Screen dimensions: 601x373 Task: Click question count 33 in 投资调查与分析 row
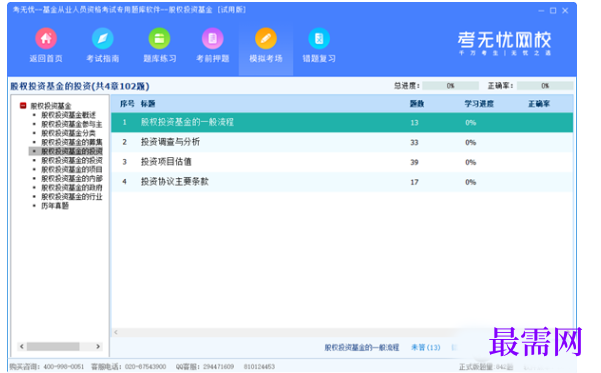click(x=414, y=143)
